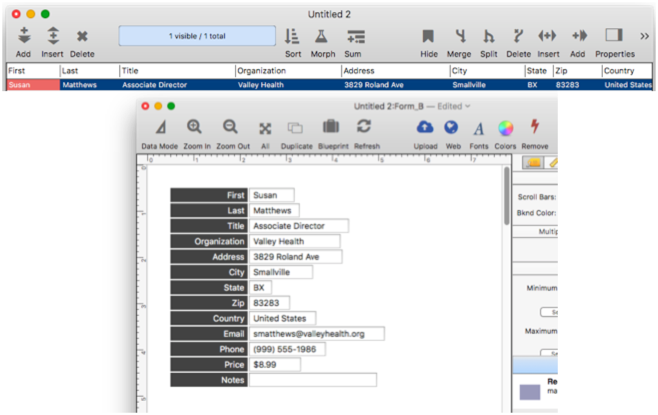Click Zoom In on the form toolbar
This screenshot has height=415, width=658.
tap(194, 127)
